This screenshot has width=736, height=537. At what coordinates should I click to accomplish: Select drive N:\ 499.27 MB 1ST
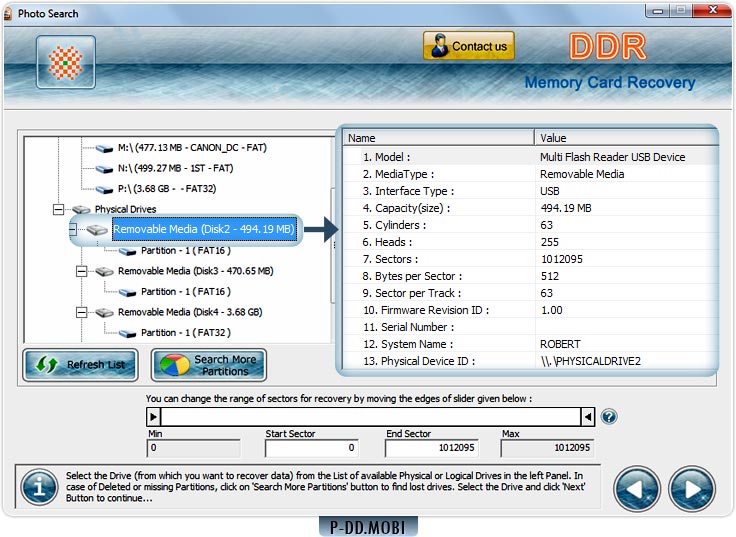[176, 168]
